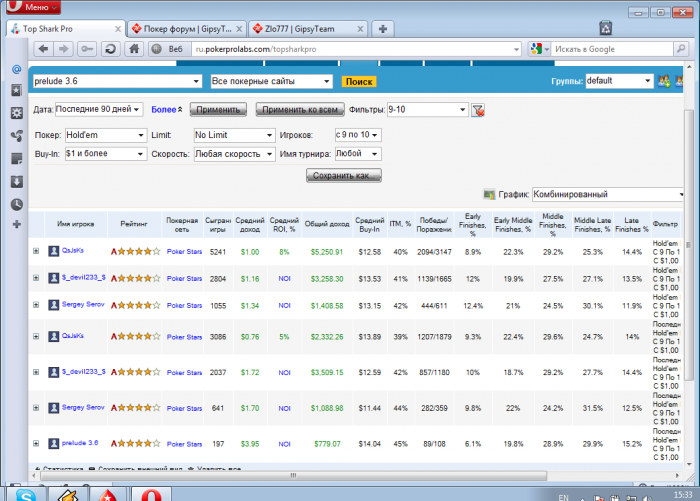This screenshot has height=501, width=700.
Task: Click the clear filter funnel icon
Action: click(x=478, y=110)
